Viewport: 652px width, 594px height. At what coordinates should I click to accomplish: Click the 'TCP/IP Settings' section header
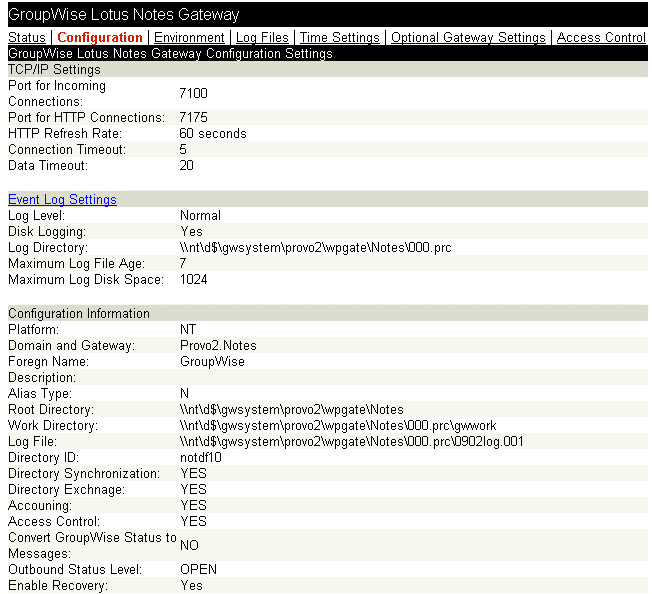click(x=54, y=69)
